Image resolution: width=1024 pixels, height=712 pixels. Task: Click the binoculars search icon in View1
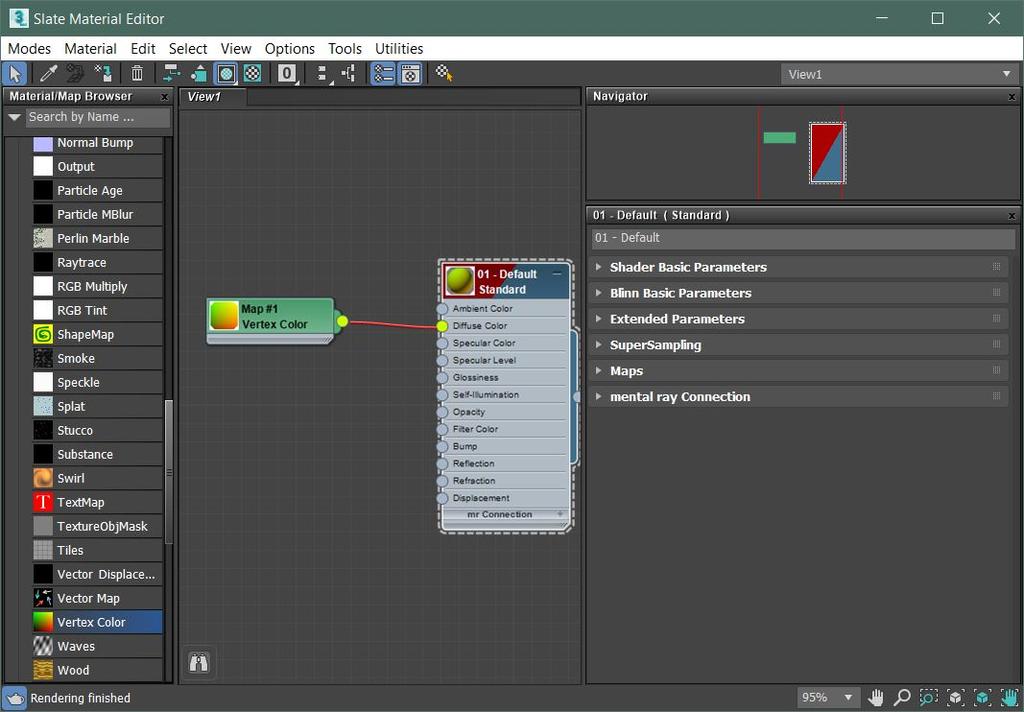pos(199,664)
